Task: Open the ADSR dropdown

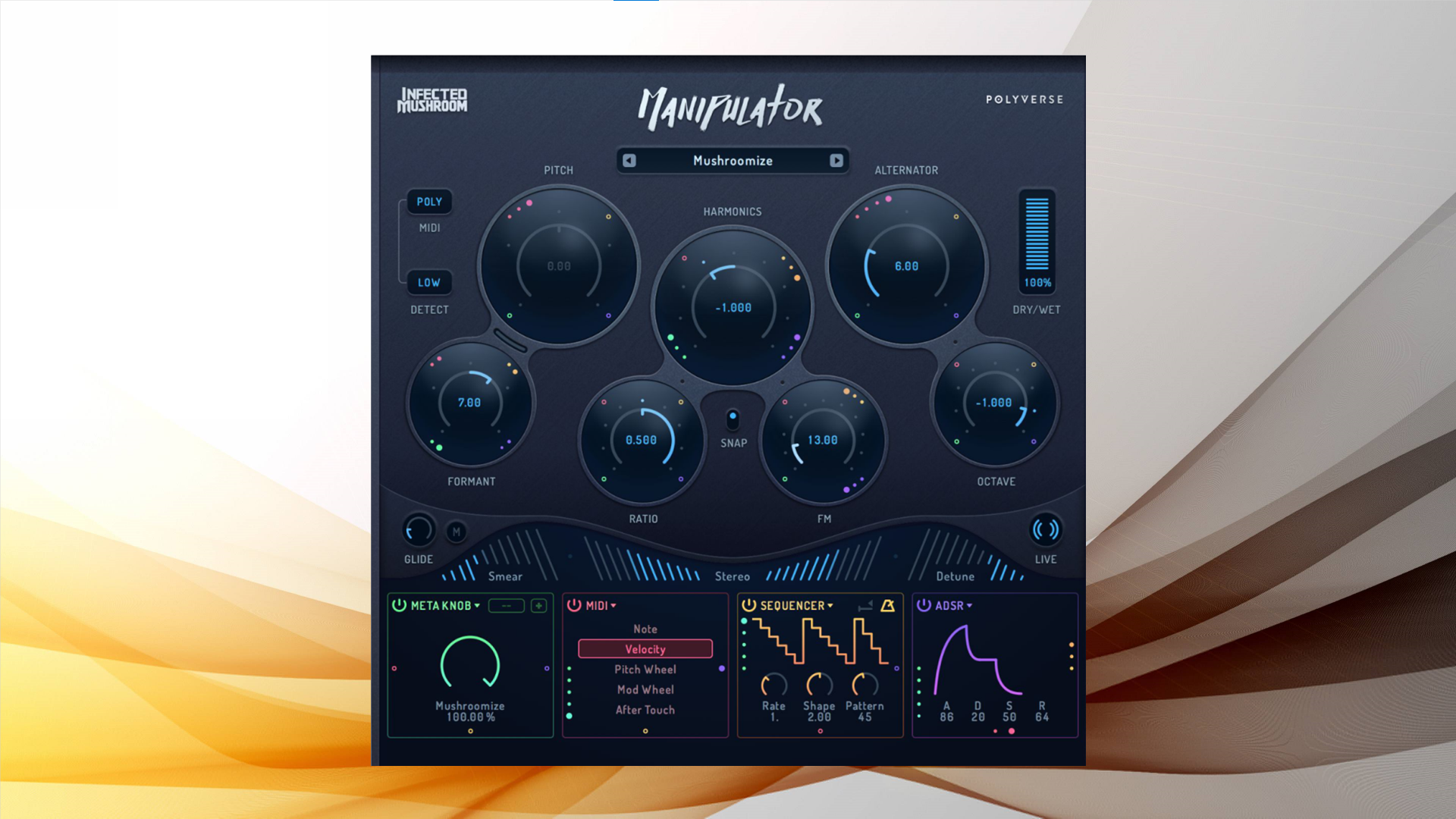Action: (954, 606)
